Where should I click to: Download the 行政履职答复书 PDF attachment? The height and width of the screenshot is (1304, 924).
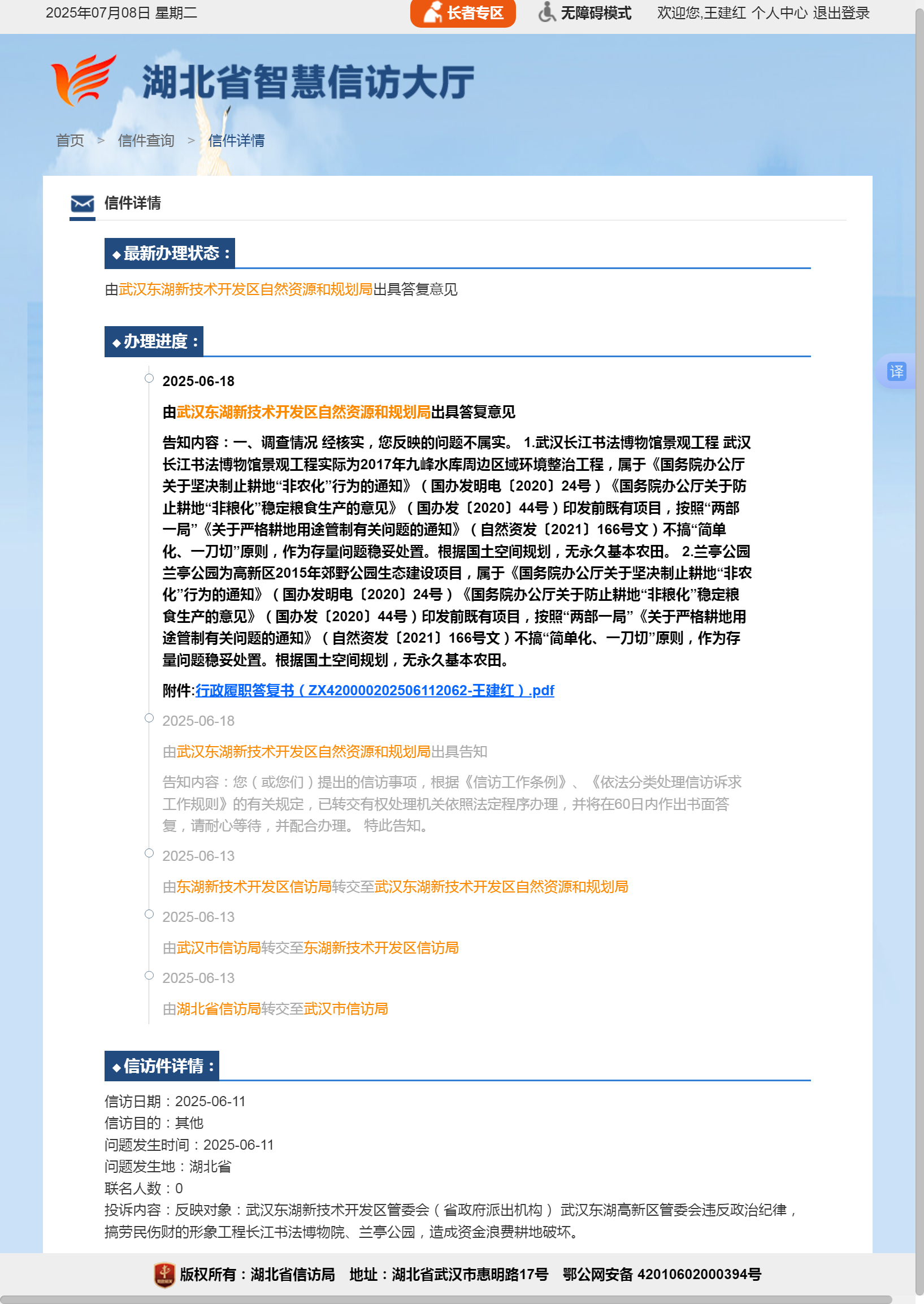click(x=374, y=690)
